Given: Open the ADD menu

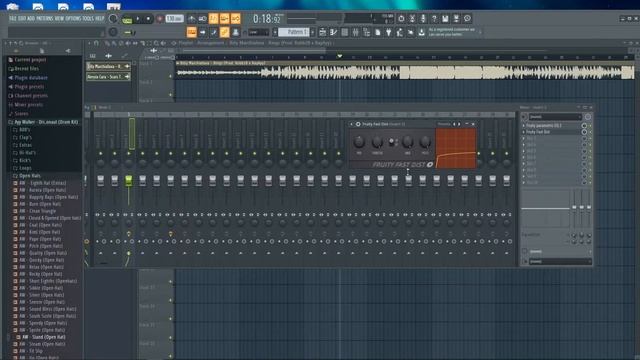Looking at the screenshot, I should (x=31, y=18).
